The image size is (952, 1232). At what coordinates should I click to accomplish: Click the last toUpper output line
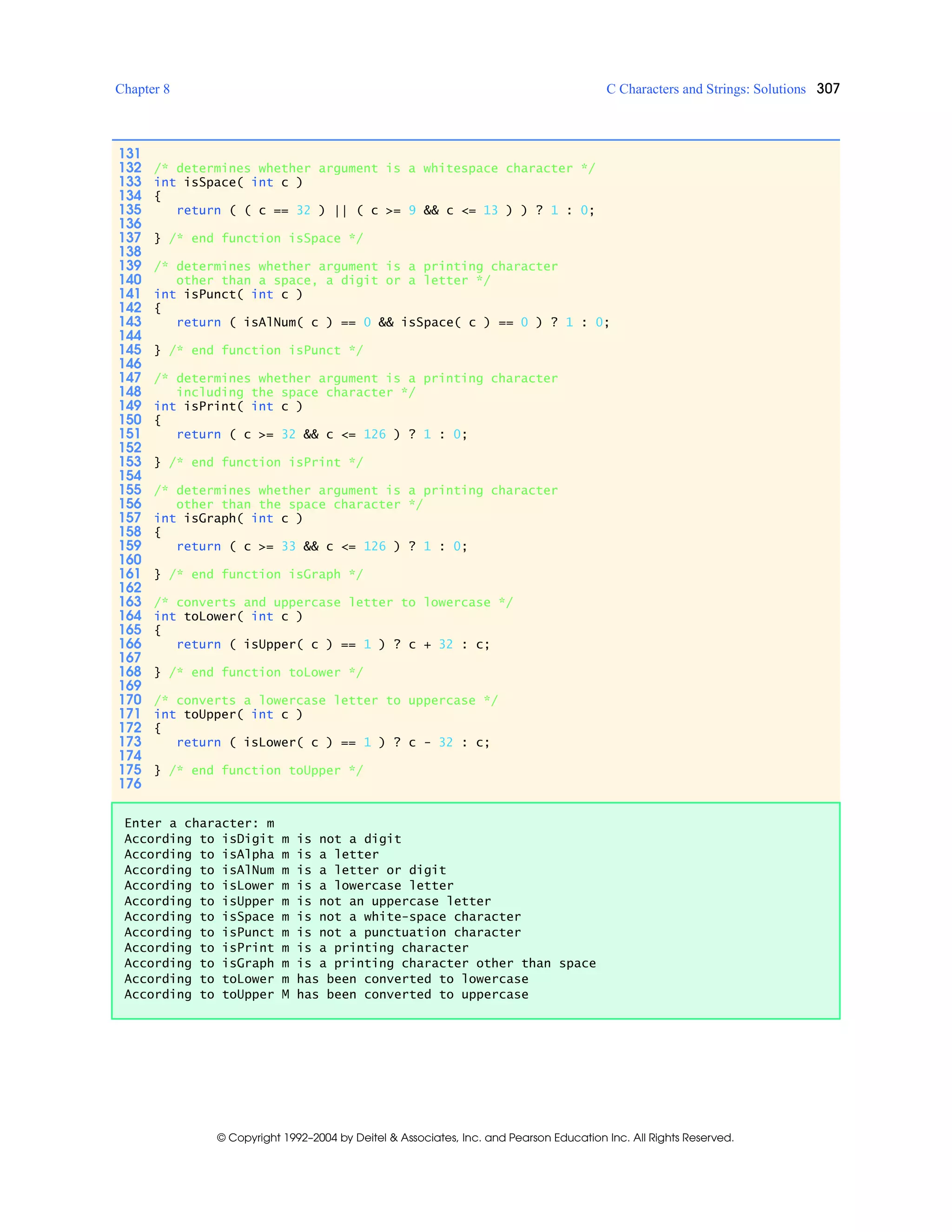326,994
